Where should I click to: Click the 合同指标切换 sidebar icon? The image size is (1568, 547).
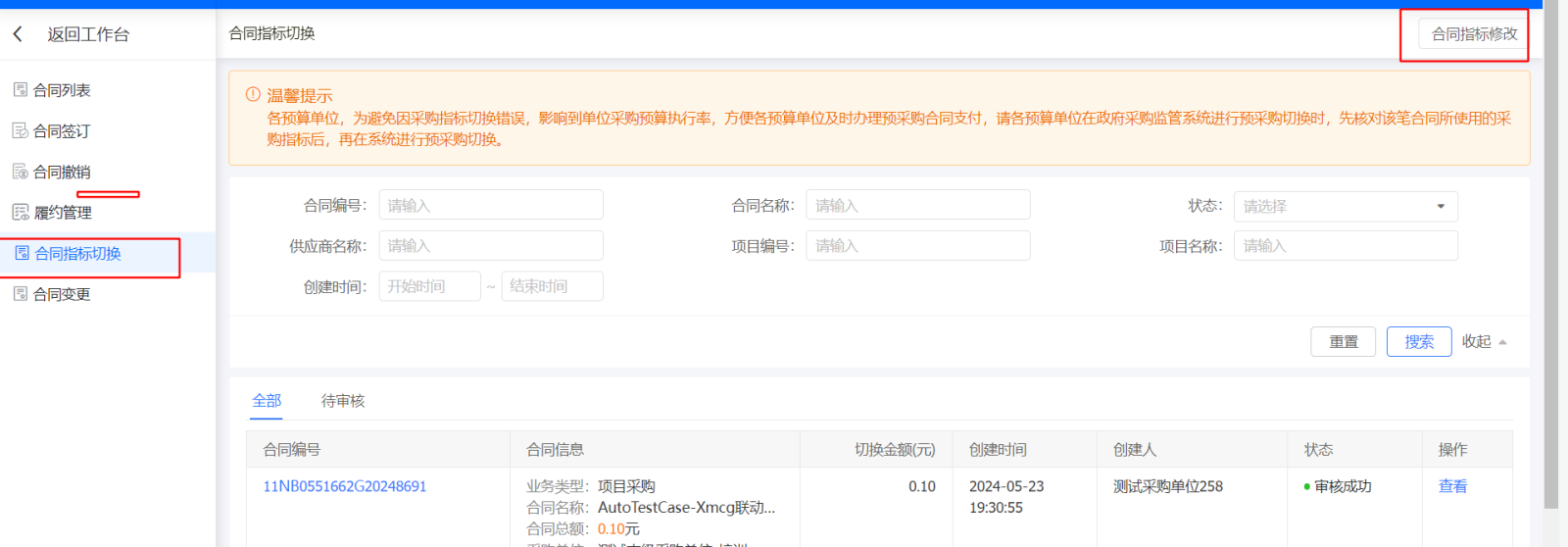[x=22, y=253]
